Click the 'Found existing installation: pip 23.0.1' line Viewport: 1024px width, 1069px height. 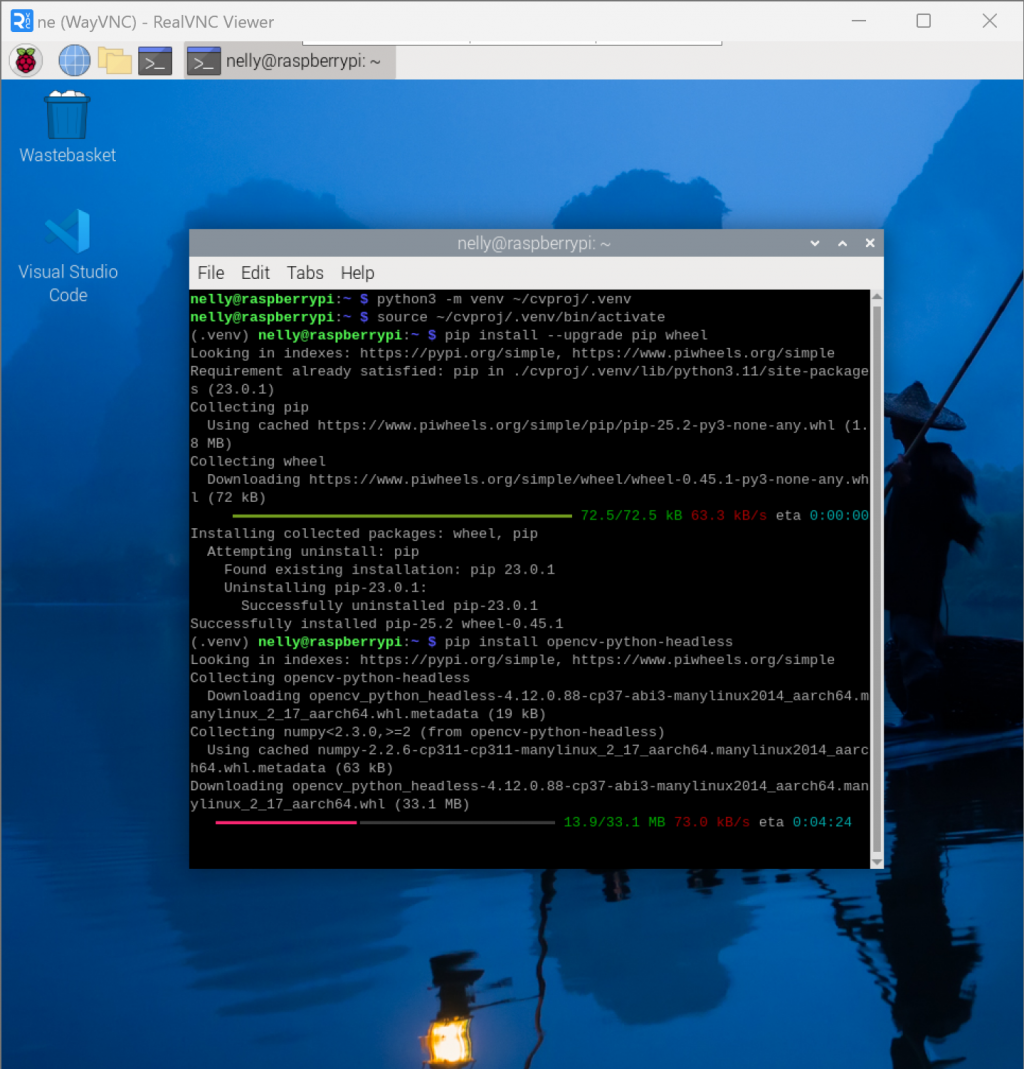click(389, 570)
